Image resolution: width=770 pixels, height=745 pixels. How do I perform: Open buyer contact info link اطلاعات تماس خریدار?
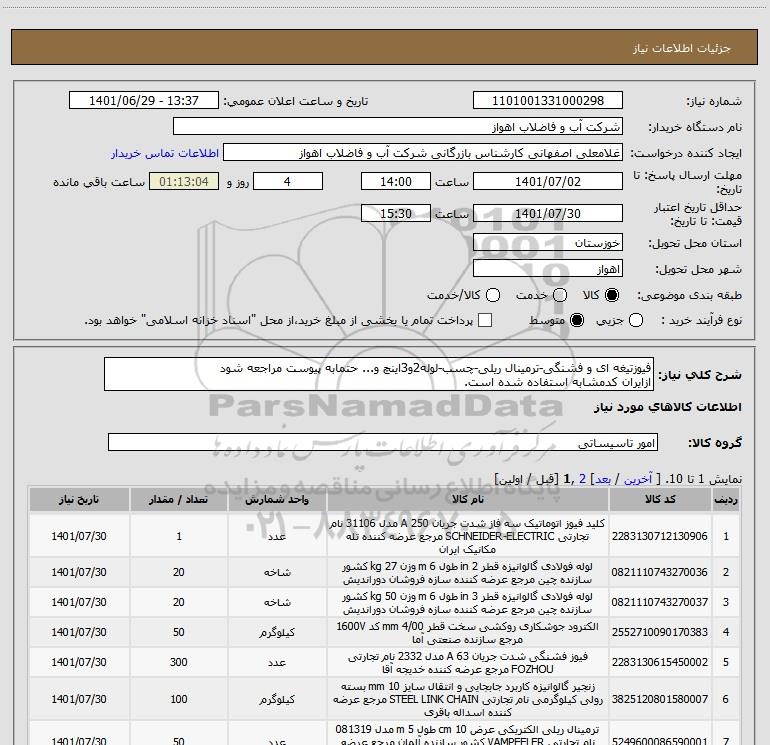[x=163, y=154]
